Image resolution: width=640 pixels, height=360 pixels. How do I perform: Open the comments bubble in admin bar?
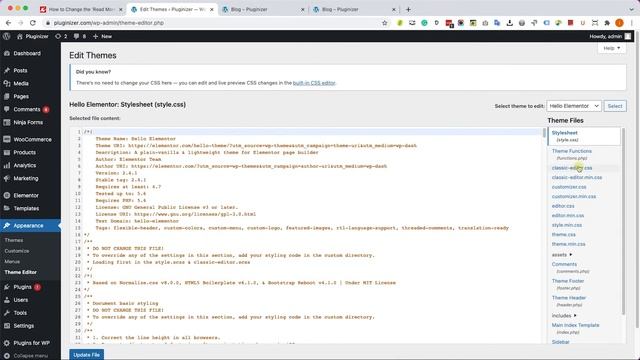tap(80, 36)
